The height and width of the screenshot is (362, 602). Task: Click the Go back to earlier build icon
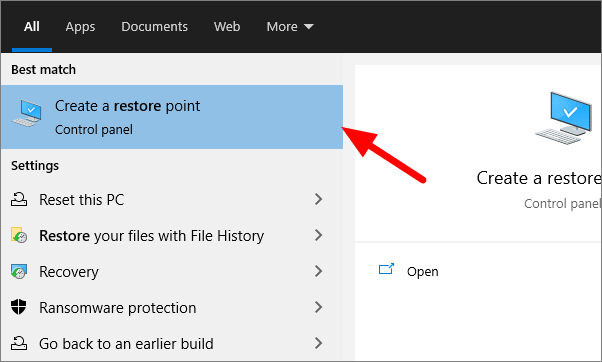(19, 343)
